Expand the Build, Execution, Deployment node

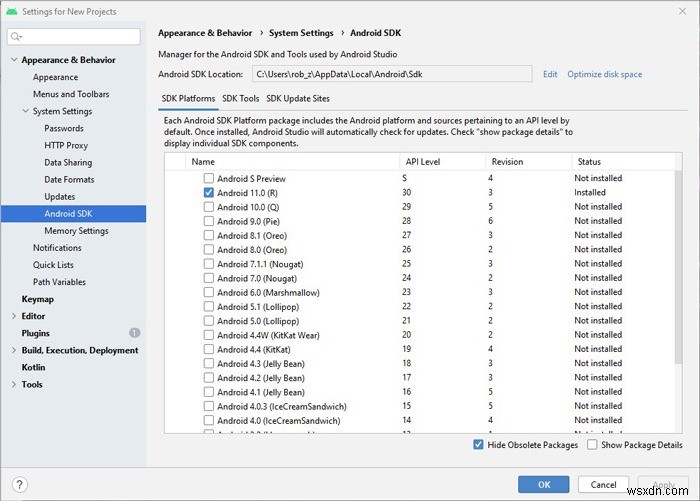[x=14, y=350]
